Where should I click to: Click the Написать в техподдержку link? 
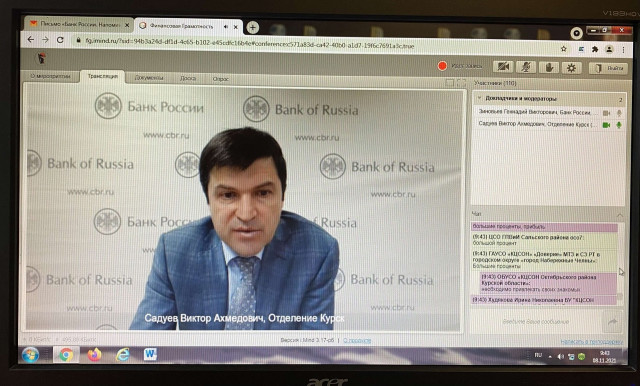(591, 342)
